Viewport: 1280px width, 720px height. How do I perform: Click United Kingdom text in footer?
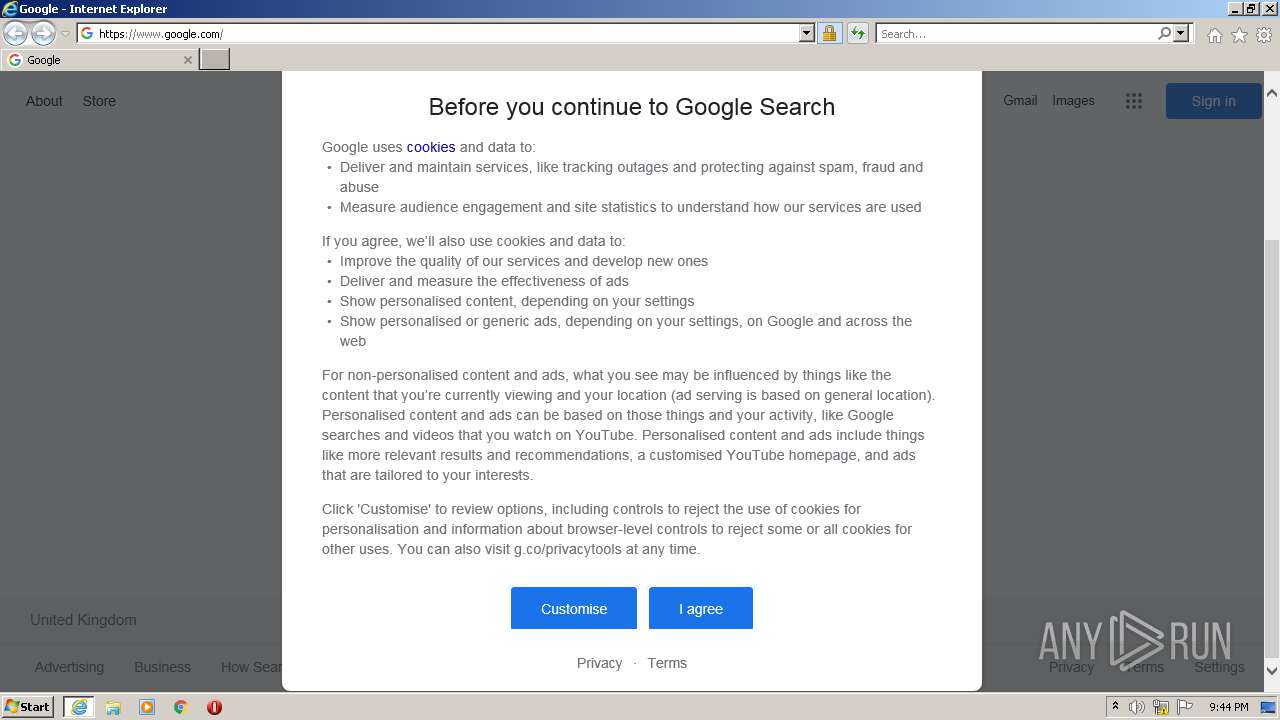click(83, 620)
